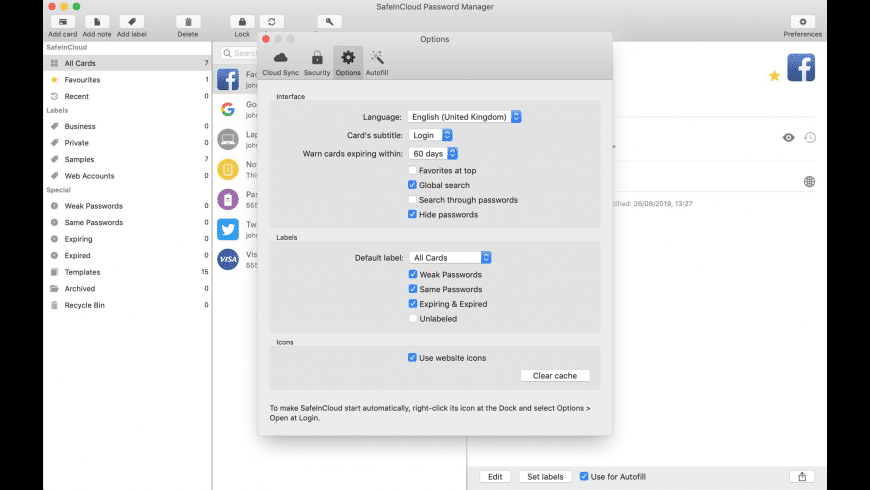
Task: Open the Language dropdown
Action: (464, 117)
